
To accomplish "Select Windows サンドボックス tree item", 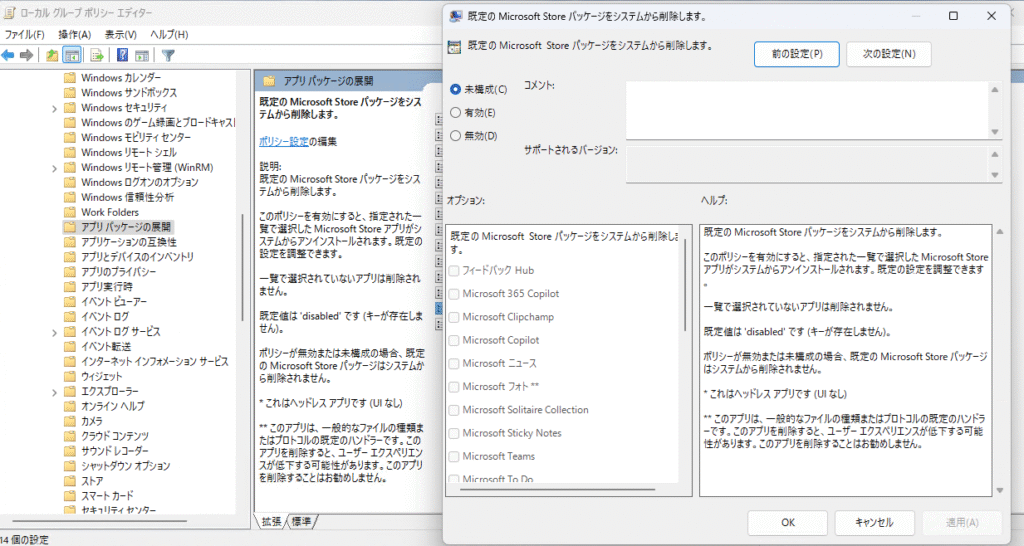I will (x=129, y=93).
